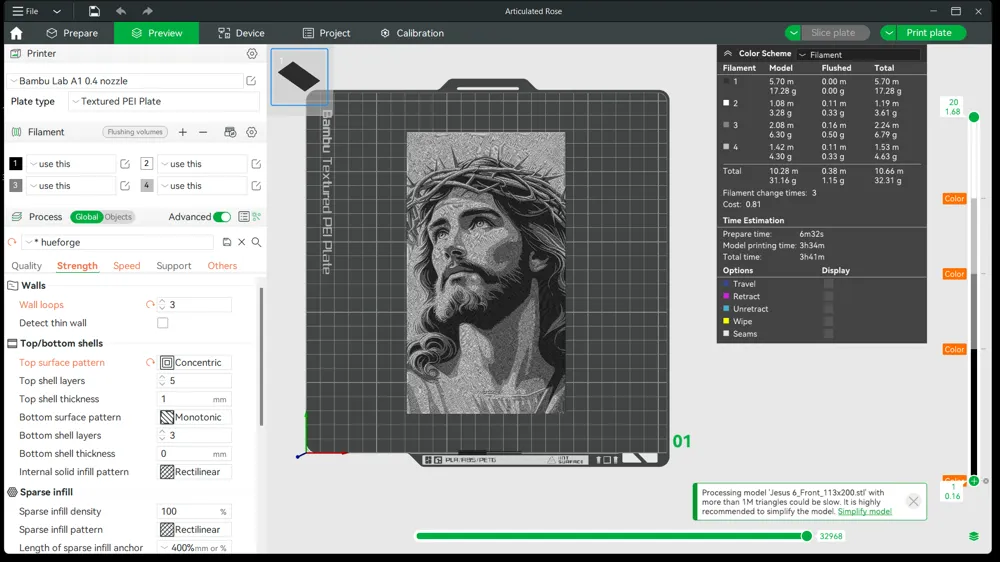Open Plate type Textured PEI Plate dropdown

point(164,101)
